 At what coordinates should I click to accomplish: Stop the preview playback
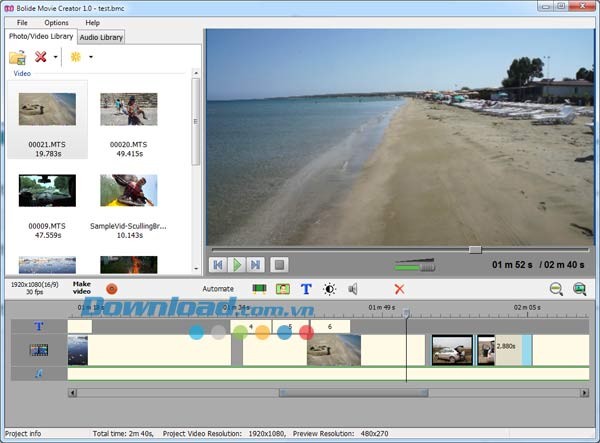click(x=279, y=265)
